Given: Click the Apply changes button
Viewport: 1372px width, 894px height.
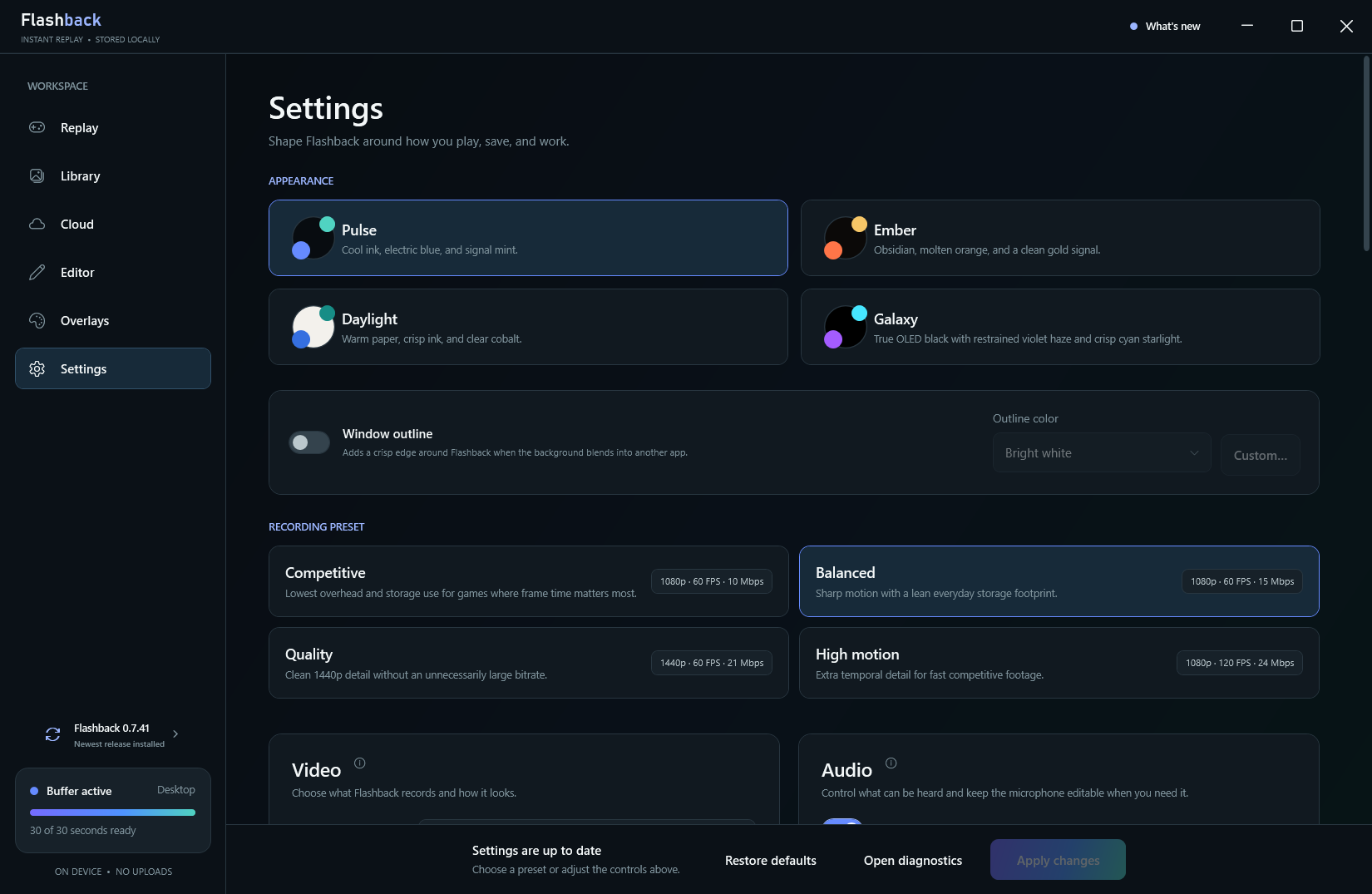Looking at the screenshot, I should pos(1058,860).
